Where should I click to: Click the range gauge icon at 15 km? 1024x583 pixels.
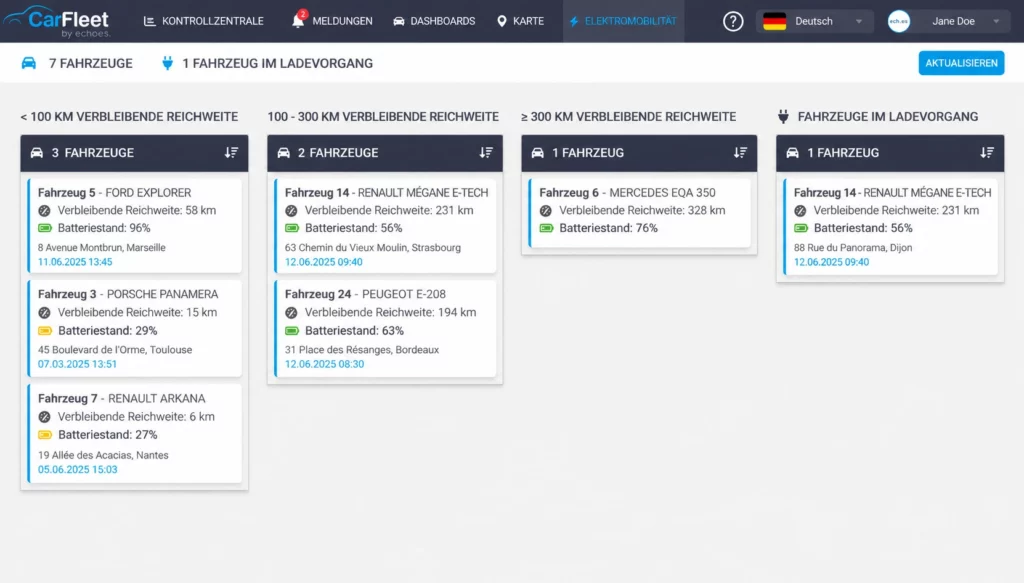tap(44, 313)
